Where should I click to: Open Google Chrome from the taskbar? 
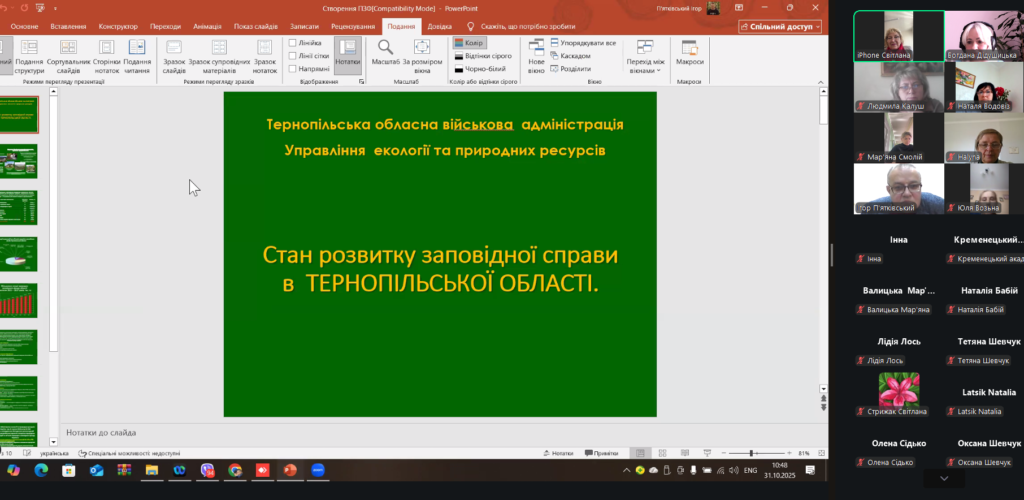[x=235, y=469]
